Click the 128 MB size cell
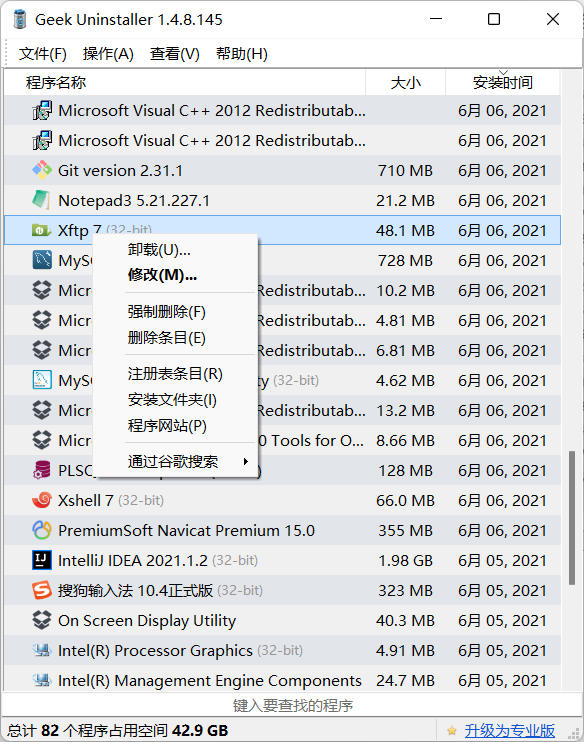Screen dimensions: 584x742 [x=405, y=470]
